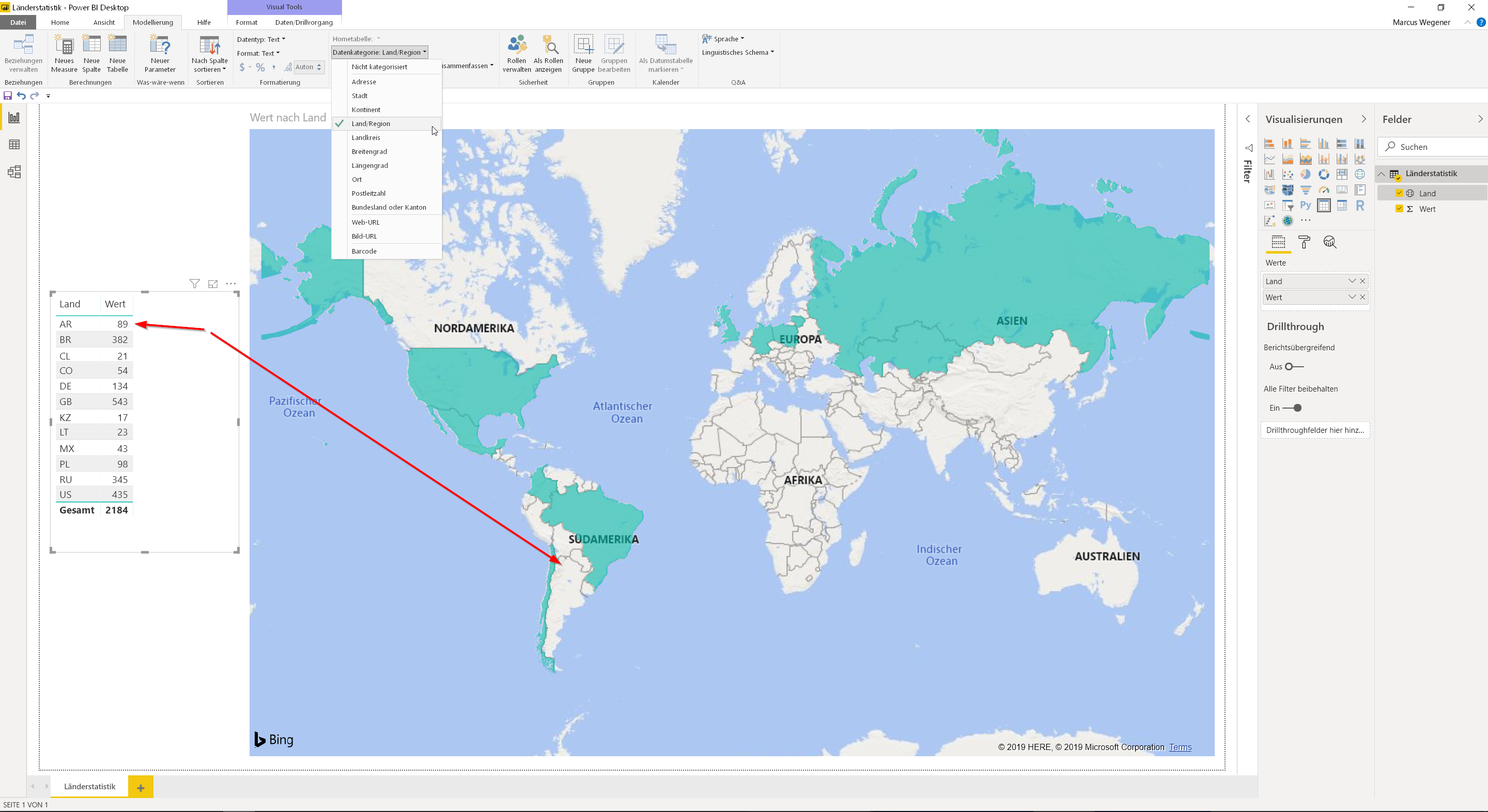
Task: Open the Daten/Drillvorgang tab
Action: click(304, 23)
